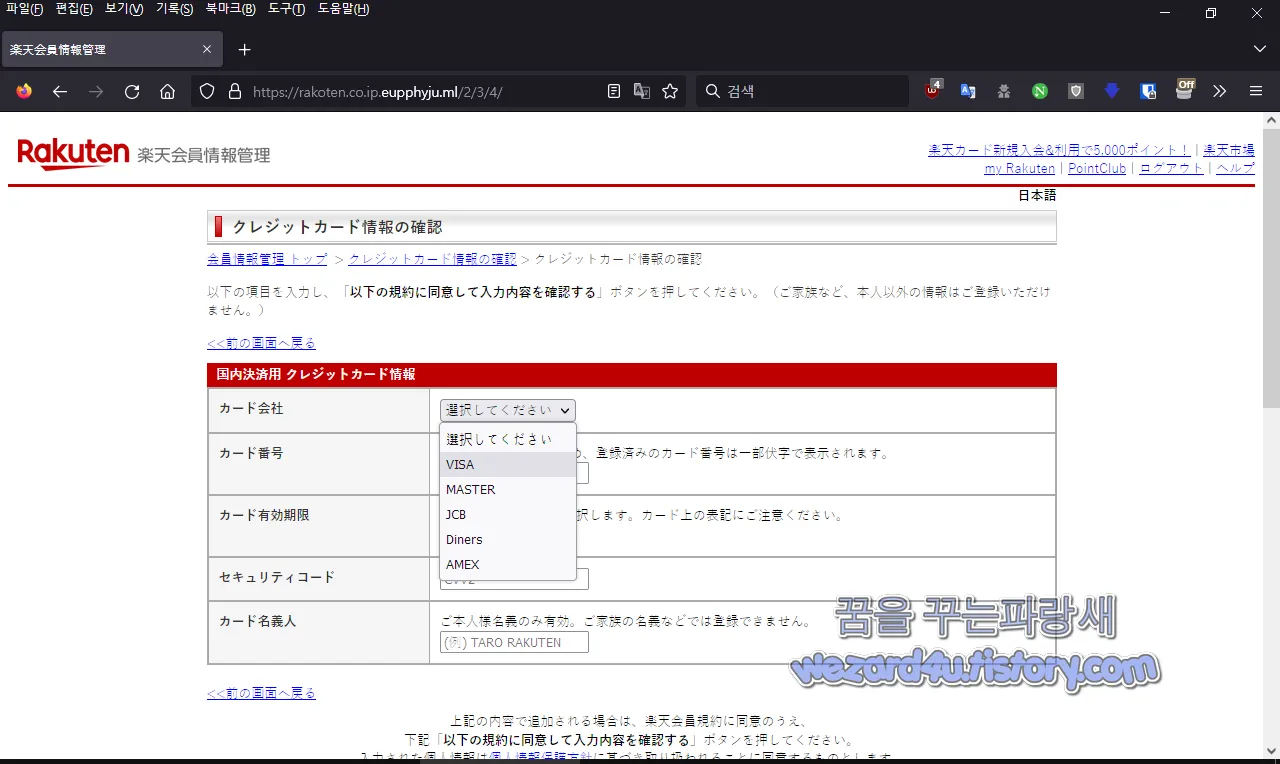Viewport: 1280px width, 764px height.
Task: Expand the extensions overflow chevron
Action: (x=1219, y=91)
